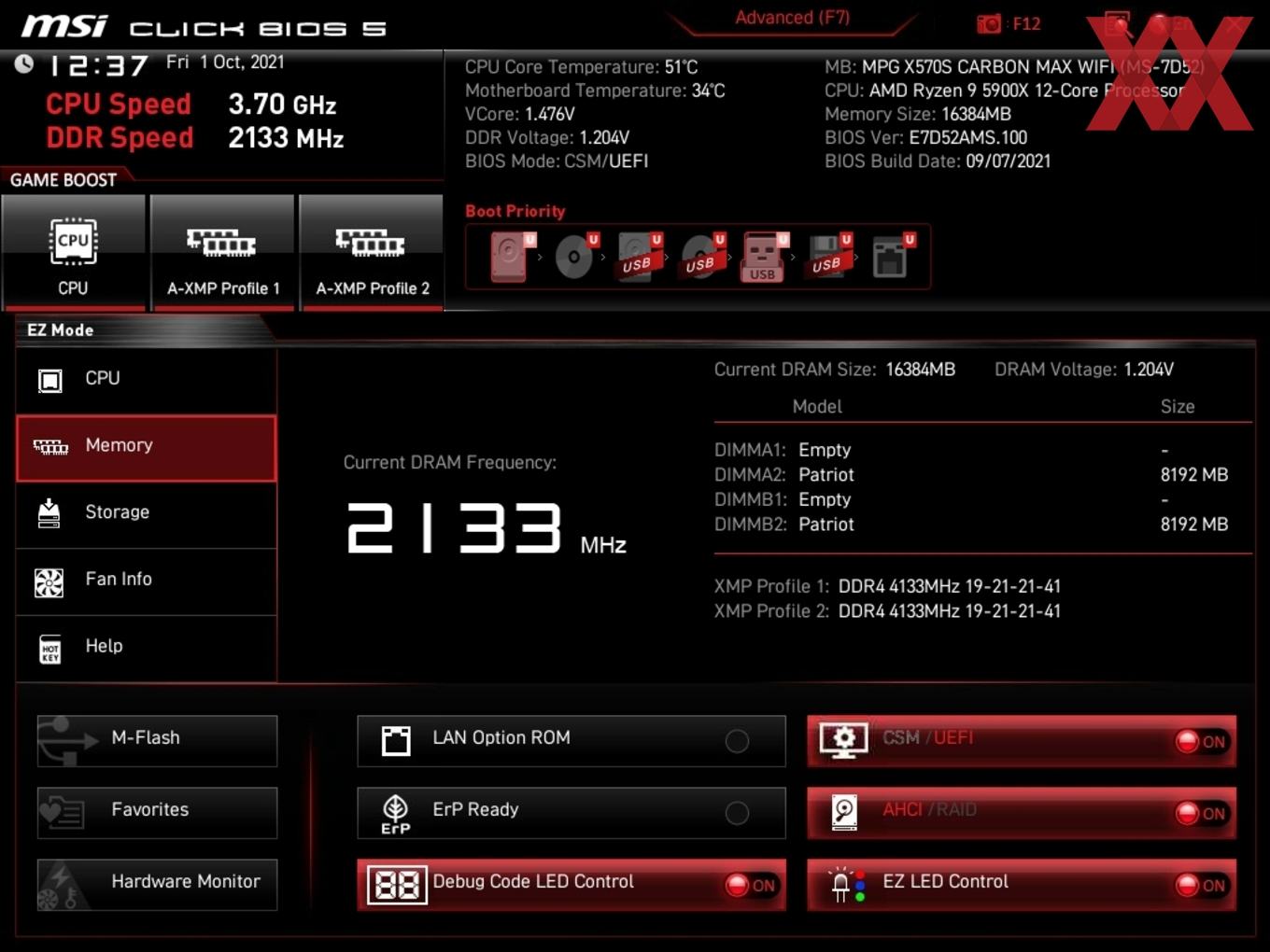
Task: Click the BIOS Mode CSM/UEFI text
Action: (557, 161)
